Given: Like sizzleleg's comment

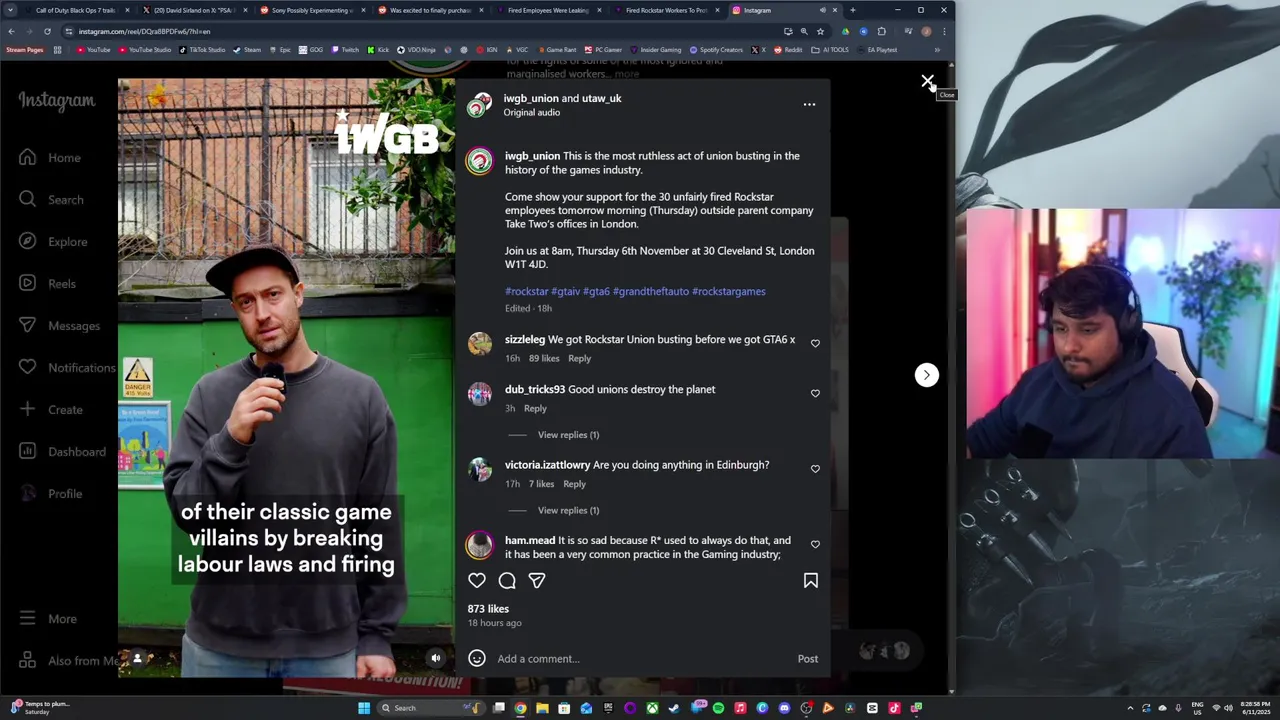Looking at the screenshot, I should (x=815, y=343).
